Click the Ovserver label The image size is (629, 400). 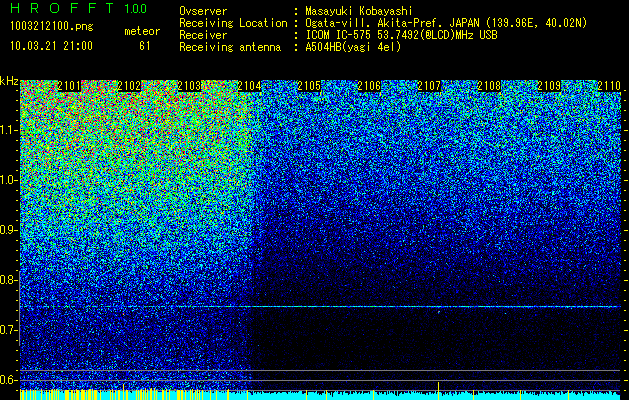point(203,11)
